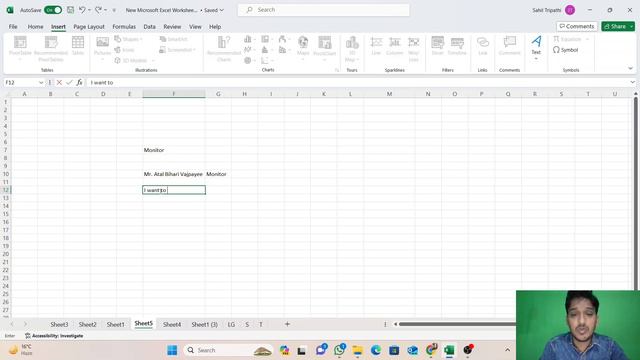Open the File menu tab
The width and height of the screenshot is (640, 360).
click(x=13, y=27)
